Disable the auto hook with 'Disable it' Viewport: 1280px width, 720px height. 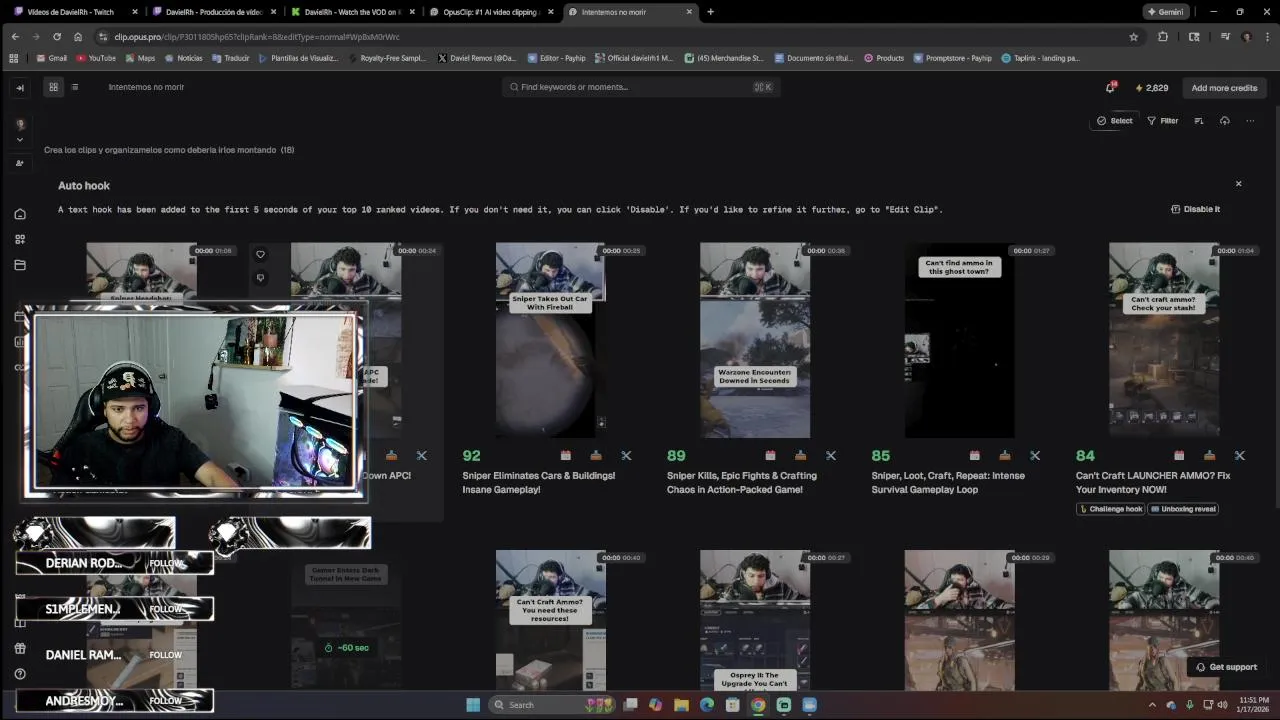pyautogui.click(x=1195, y=209)
